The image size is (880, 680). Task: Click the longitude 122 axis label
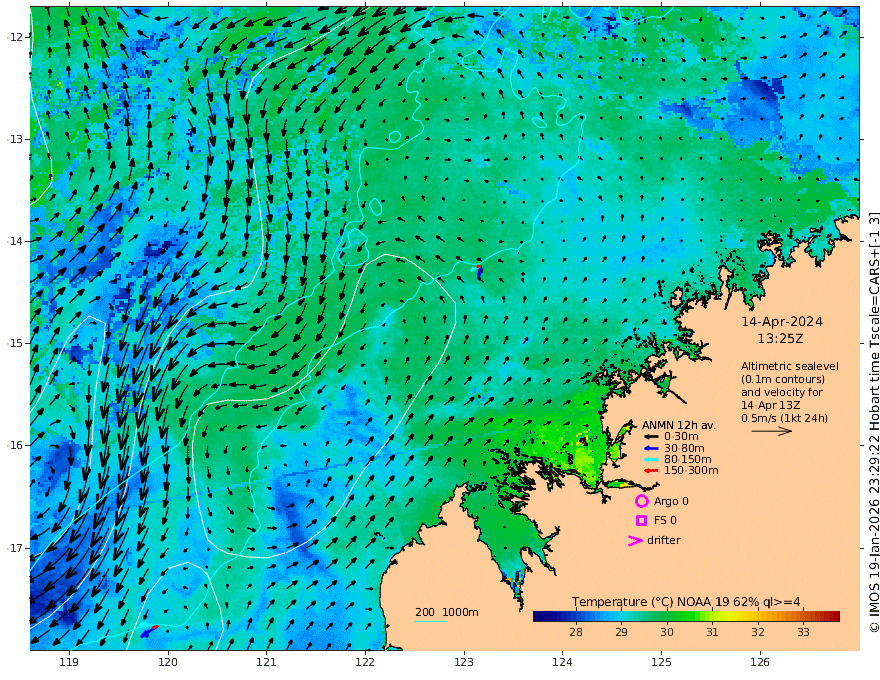[x=365, y=663]
